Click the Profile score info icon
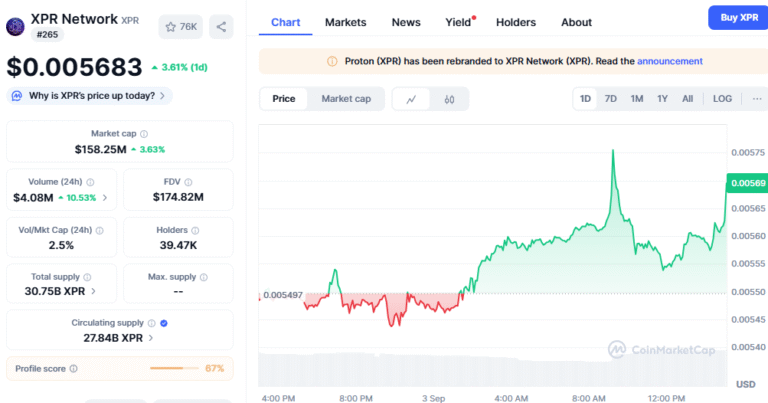768x403 pixels. pyautogui.click(x=73, y=369)
